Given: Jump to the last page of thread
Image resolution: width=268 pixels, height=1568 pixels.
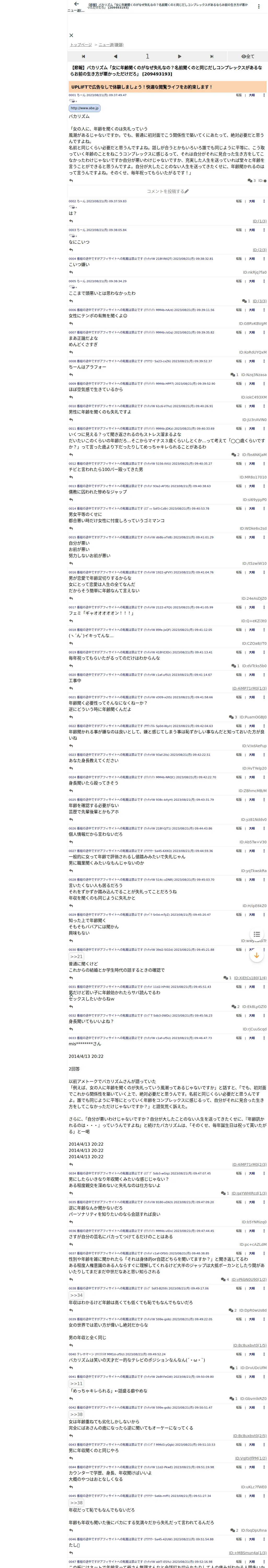Looking at the screenshot, I should (x=211, y=57).
